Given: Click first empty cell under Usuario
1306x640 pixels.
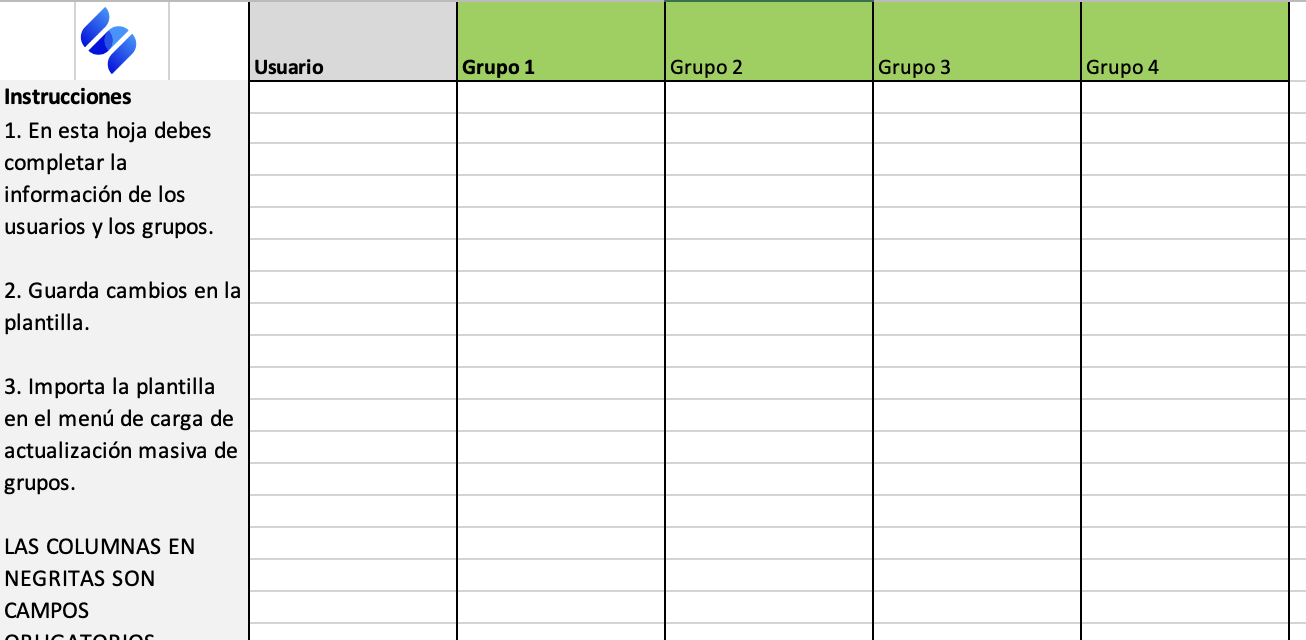Looking at the screenshot, I should [x=353, y=98].
